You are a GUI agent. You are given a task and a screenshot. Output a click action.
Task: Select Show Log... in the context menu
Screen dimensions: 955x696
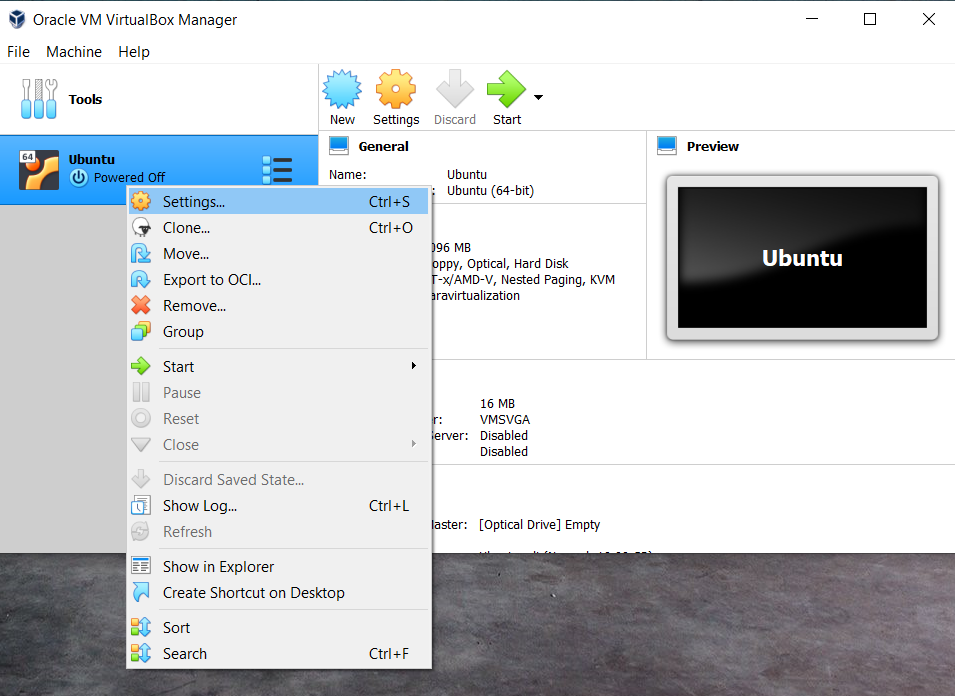(x=278, y=506)
